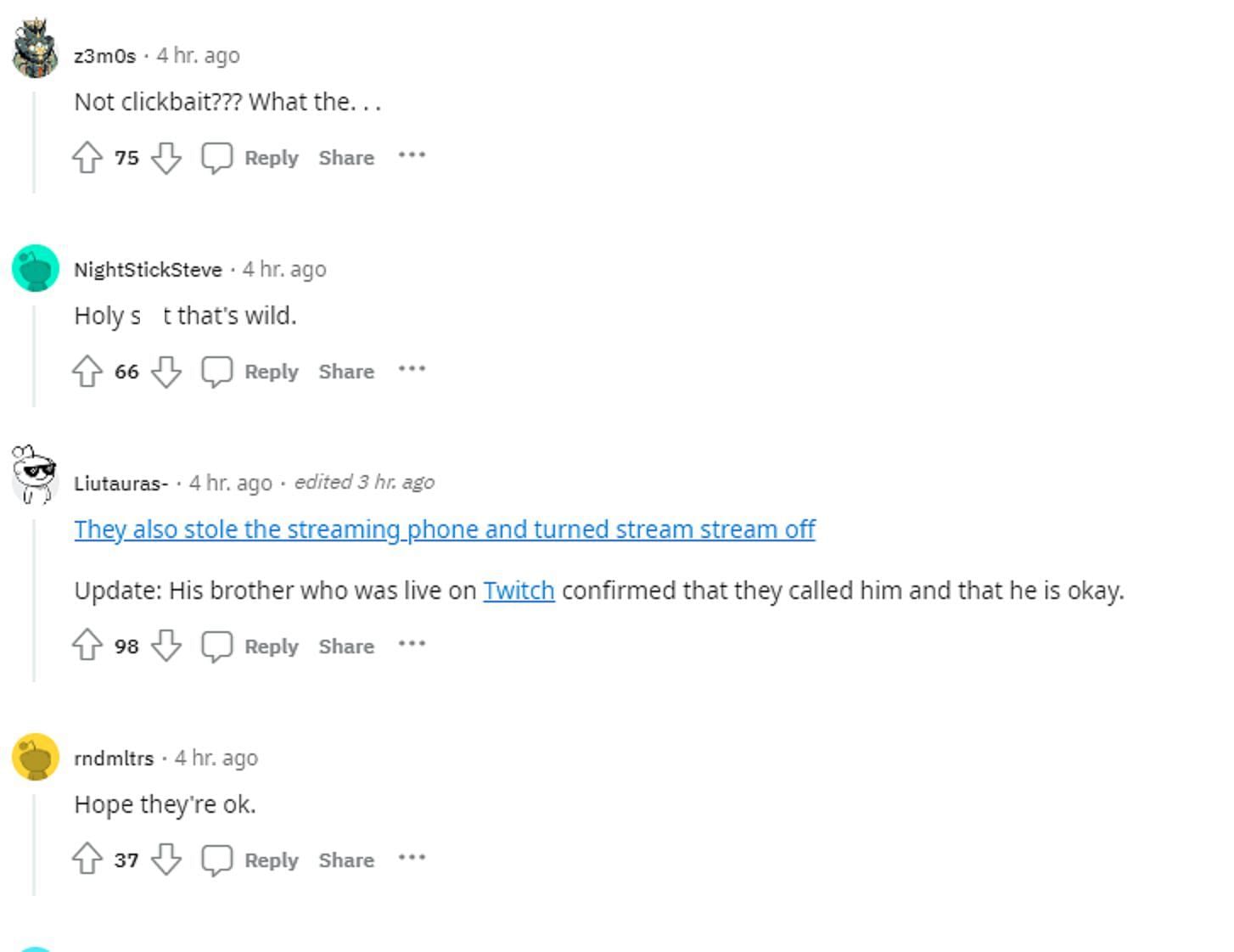Downvote z3m0s's comment
Viewport: 1234px width, 952px height.
coord(166,158)
